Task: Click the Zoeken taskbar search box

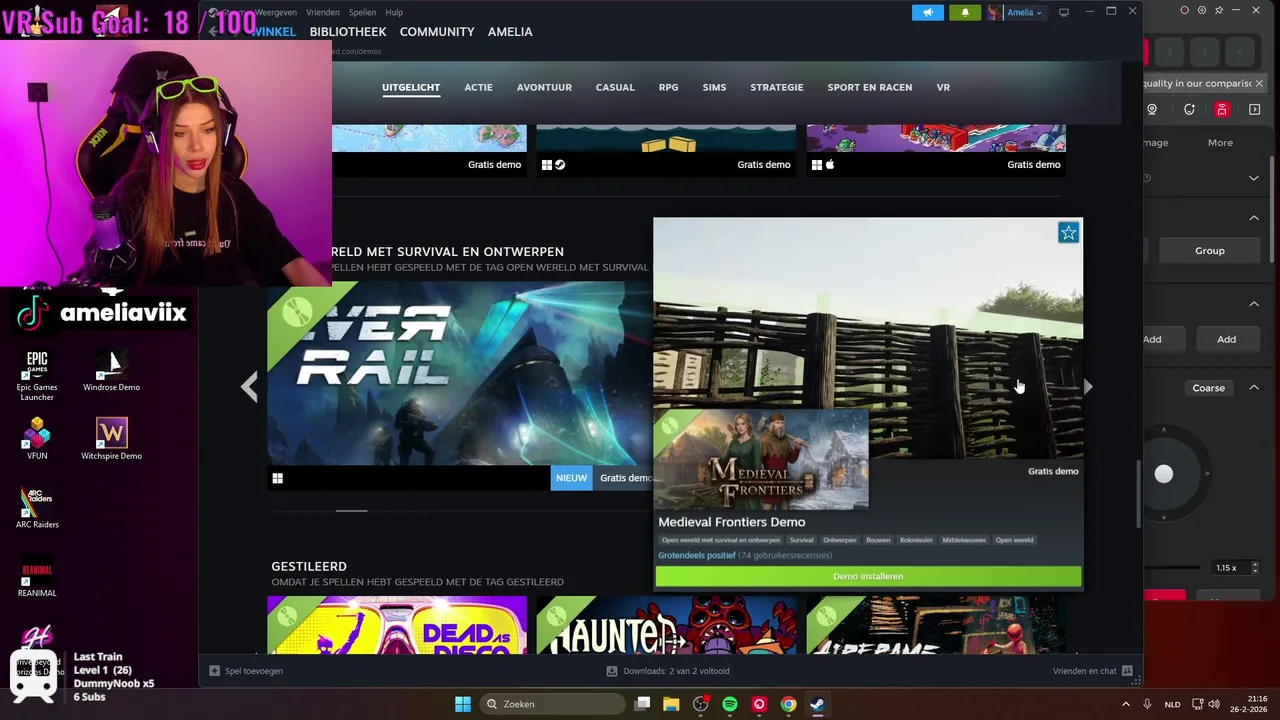Action: point(552,704)
